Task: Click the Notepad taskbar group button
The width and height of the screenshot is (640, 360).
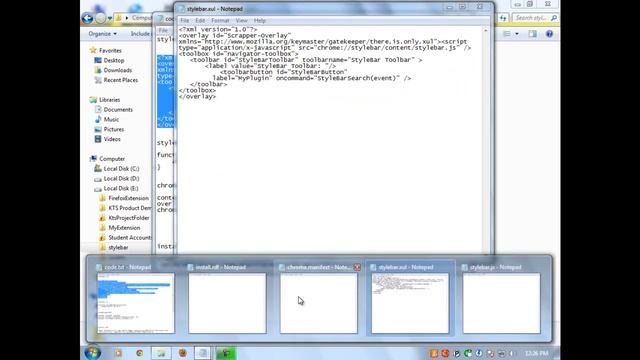Action: coord(202,353)
